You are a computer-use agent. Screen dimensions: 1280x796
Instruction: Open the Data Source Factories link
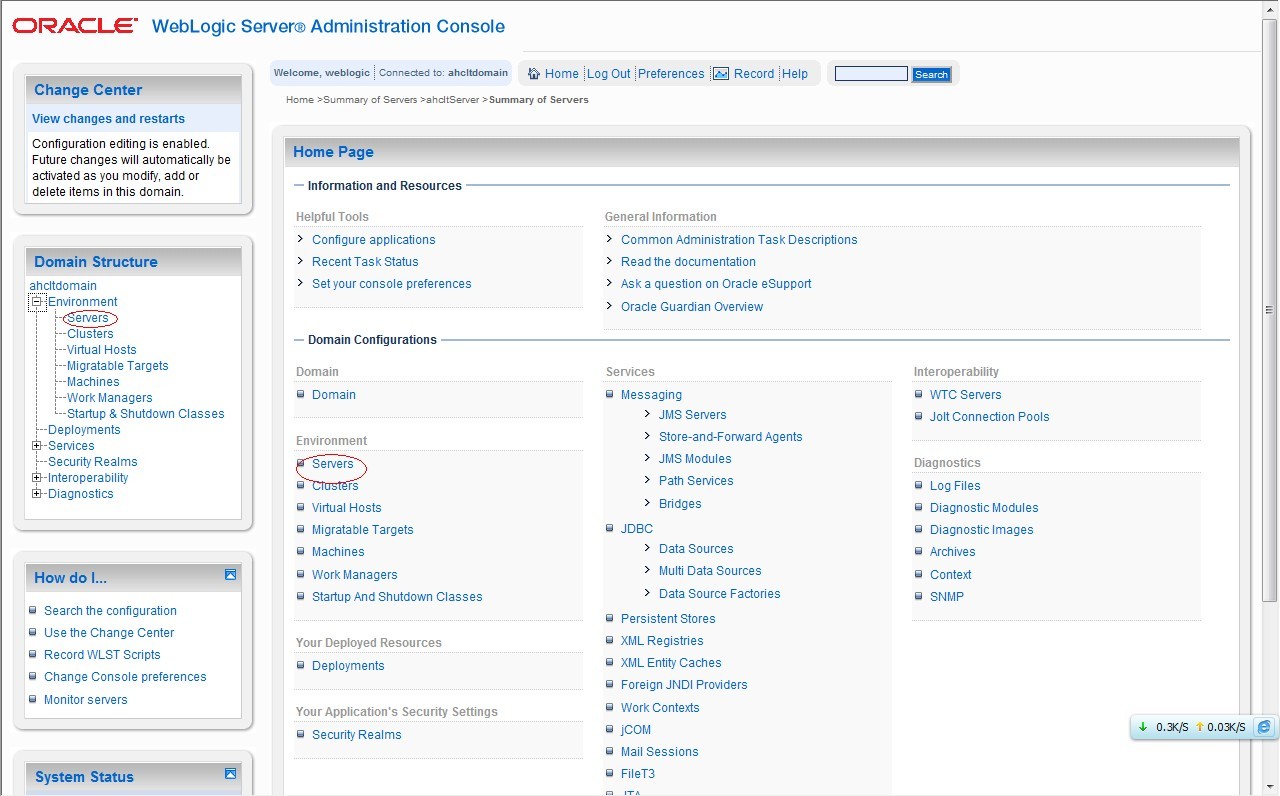click(x=720, y=594)
